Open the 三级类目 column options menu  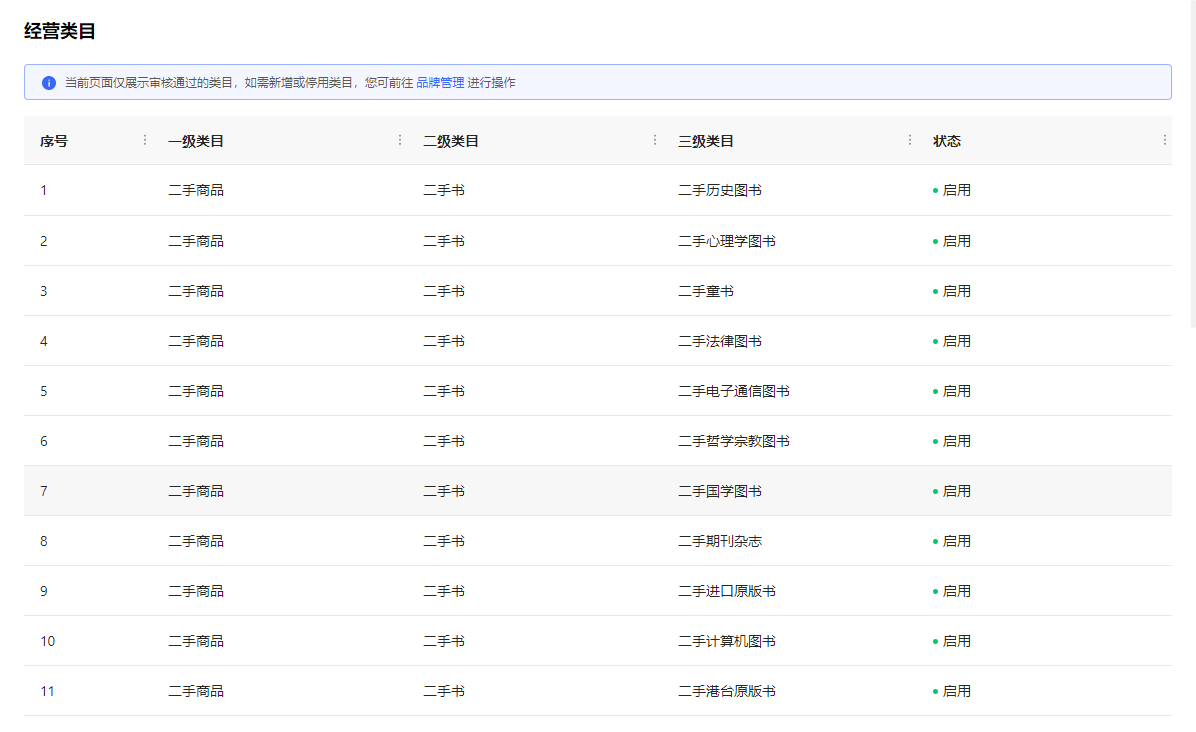tap(910, 141)
